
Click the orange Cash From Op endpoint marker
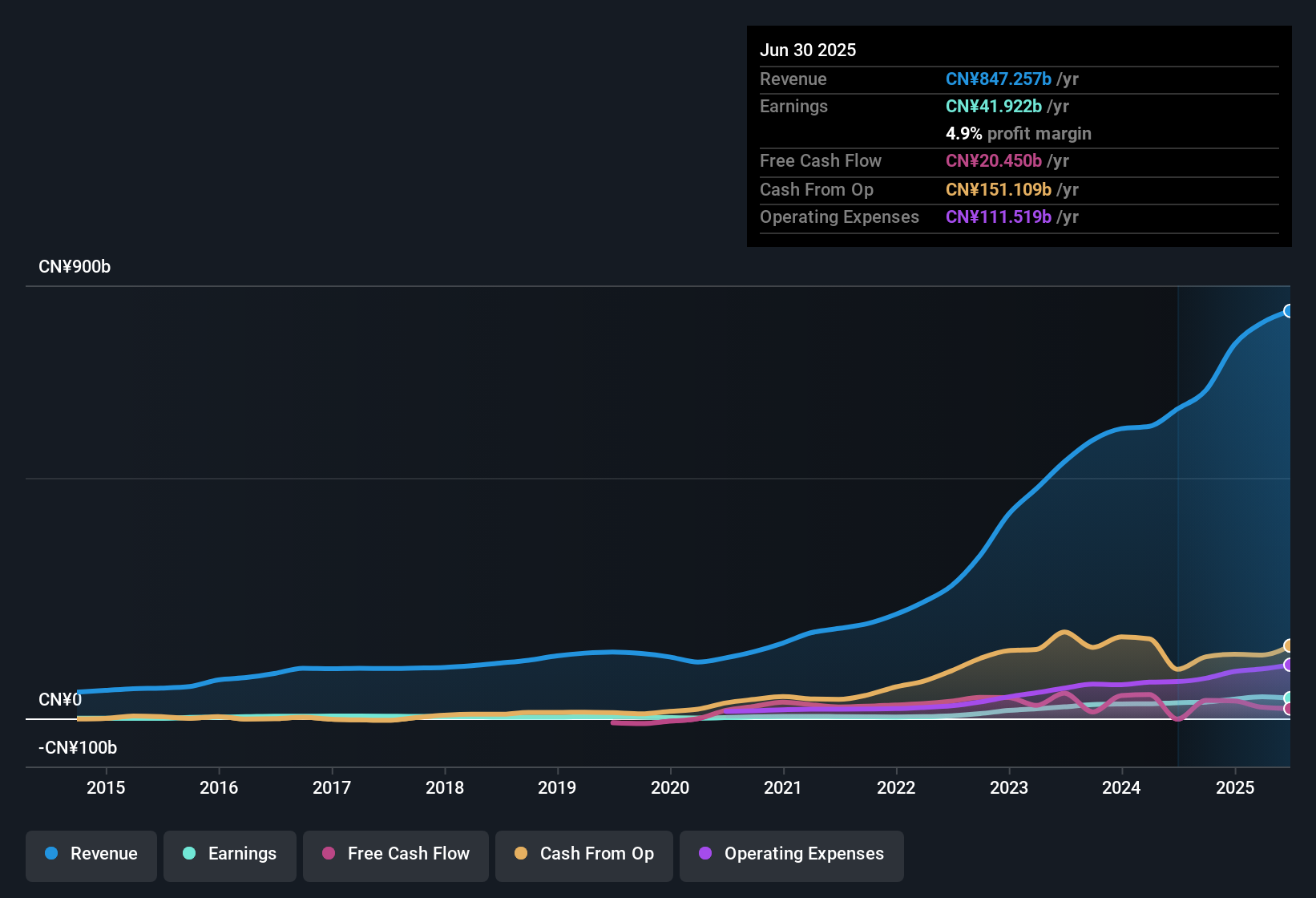1288,646
